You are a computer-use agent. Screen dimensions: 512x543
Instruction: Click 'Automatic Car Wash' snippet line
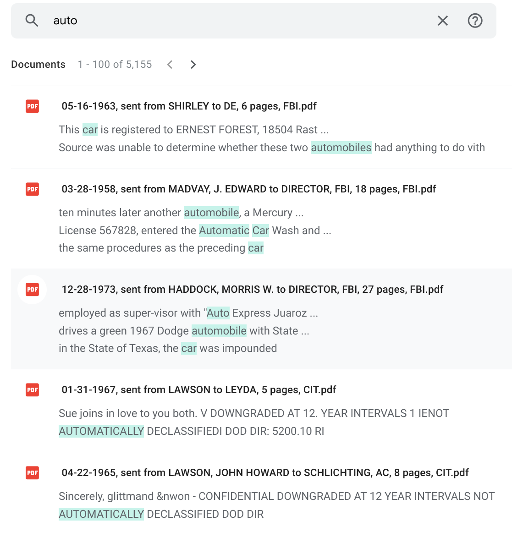point(195,230)
